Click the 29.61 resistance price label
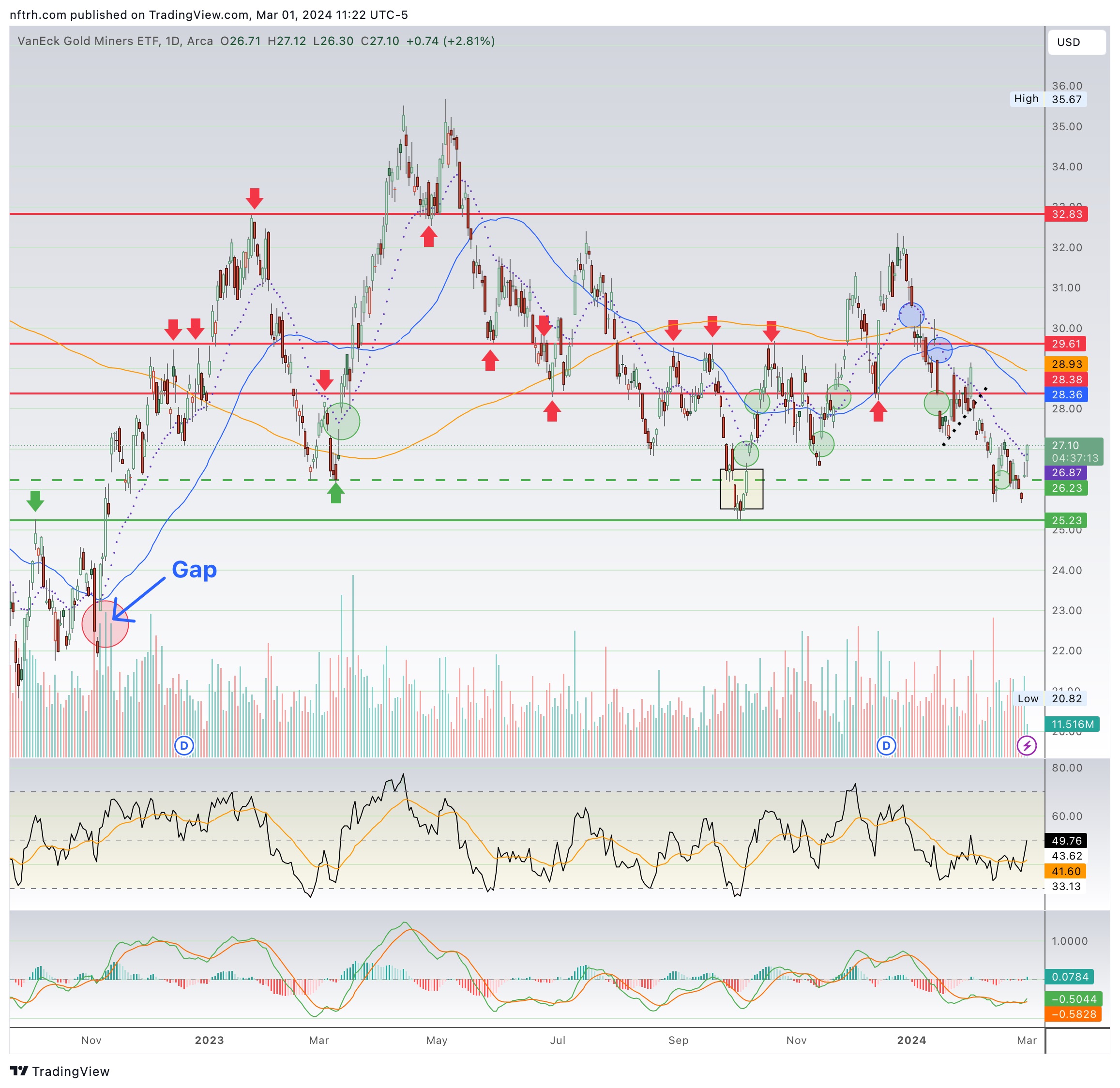The image size is (1120, 1088). [1066, 344]
